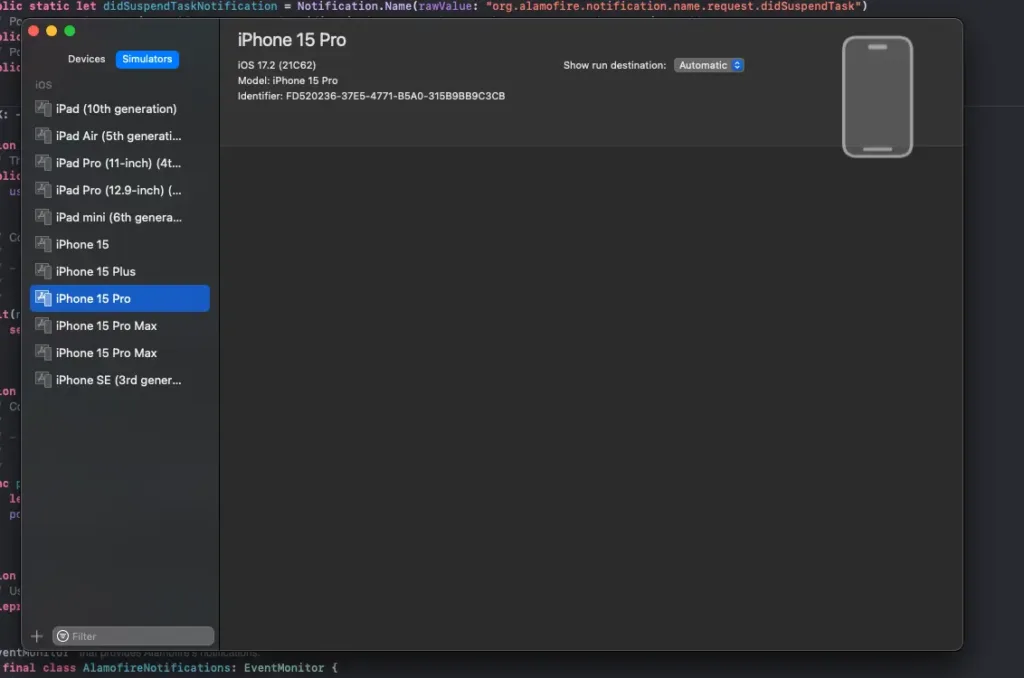Switch to the Devices tab
This screenshot has width=1024, height=678.
[86, 59]
